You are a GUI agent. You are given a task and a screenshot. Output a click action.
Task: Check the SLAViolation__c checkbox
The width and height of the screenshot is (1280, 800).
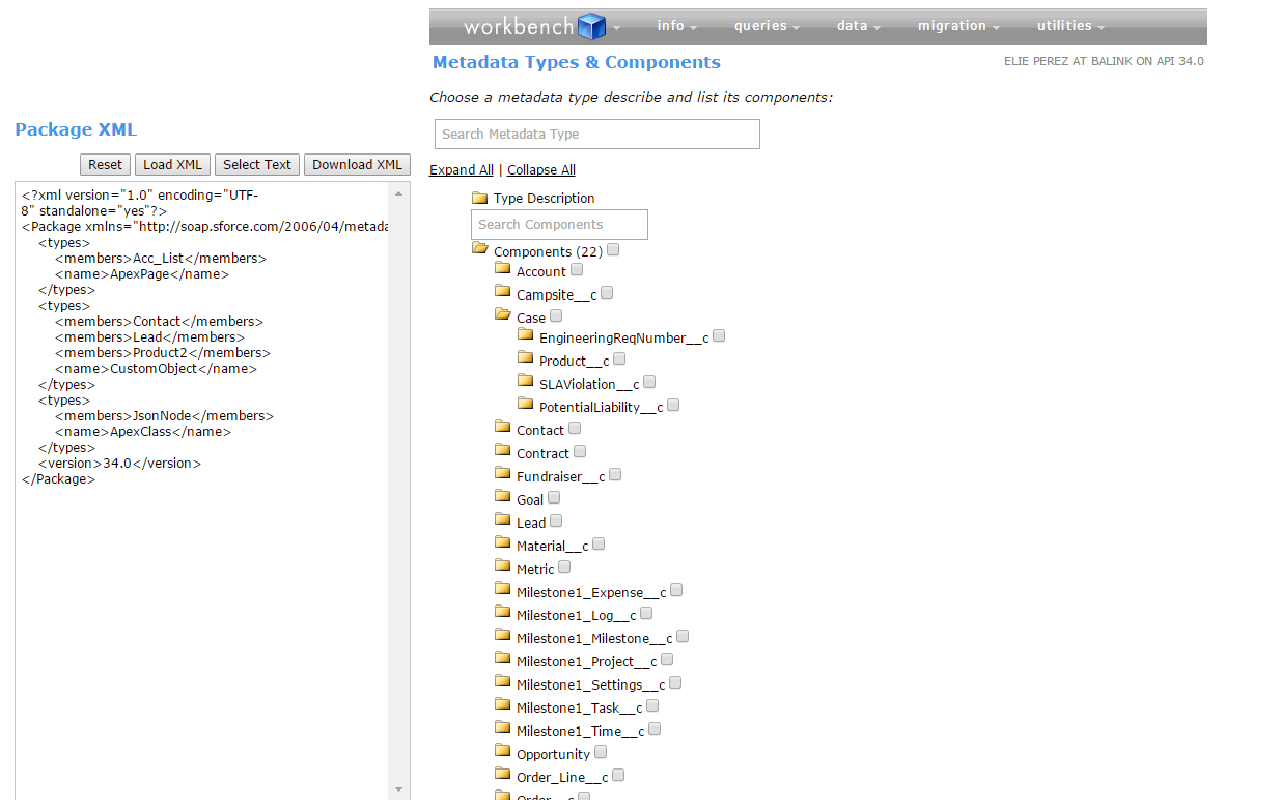(650, 382)
